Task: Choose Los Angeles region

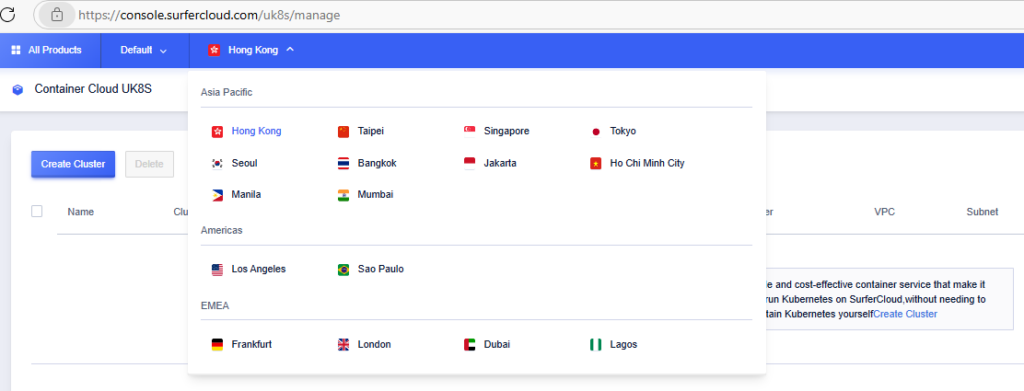Action: tap(259, 269)
